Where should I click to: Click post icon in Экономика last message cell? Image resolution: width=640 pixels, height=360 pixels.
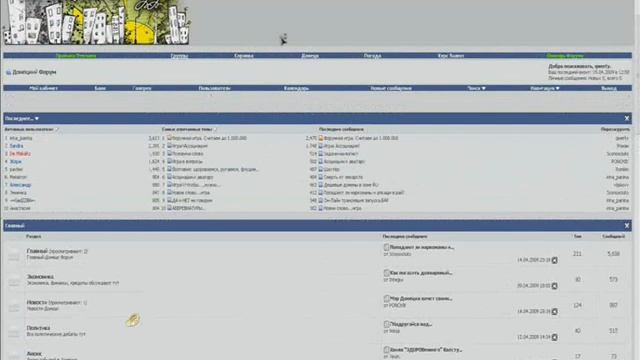[386, 273]
